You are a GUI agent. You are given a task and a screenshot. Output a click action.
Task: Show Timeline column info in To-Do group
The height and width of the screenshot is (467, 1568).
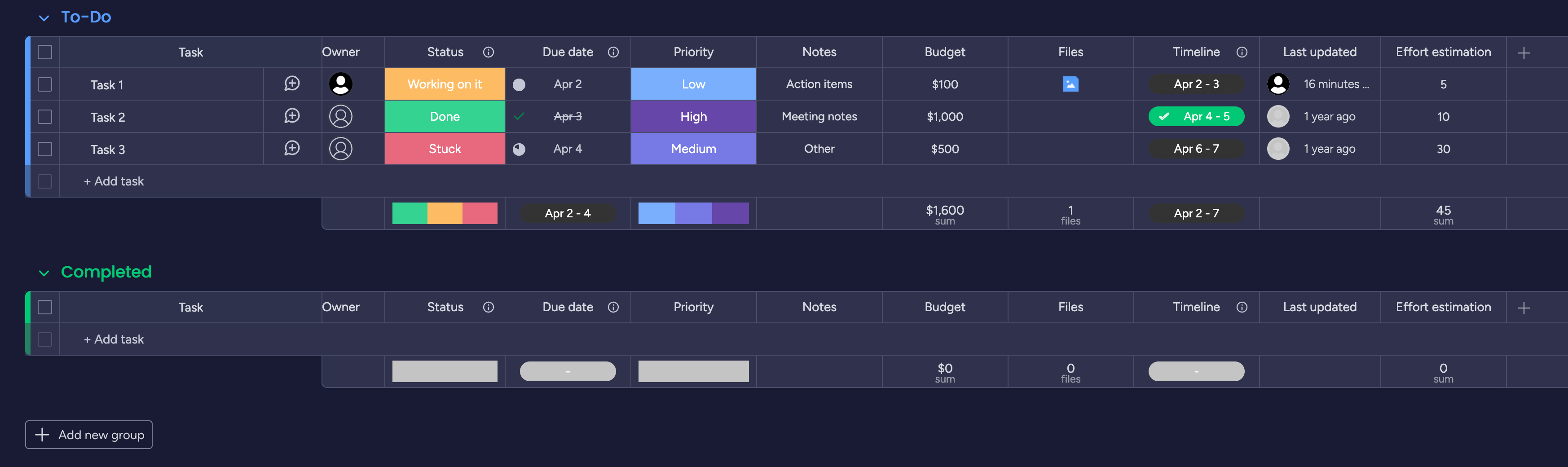click(x=1242, y=53)
